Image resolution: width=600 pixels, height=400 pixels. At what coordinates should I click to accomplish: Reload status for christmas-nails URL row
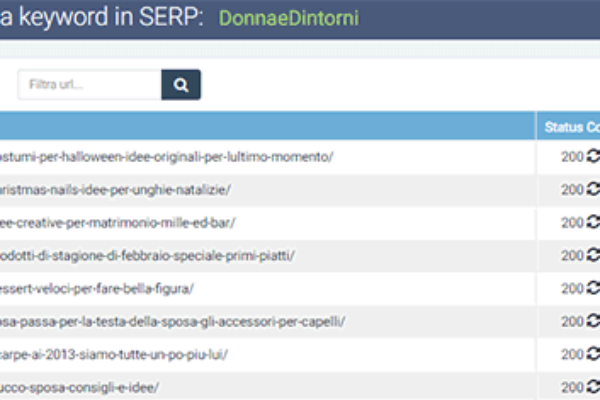592,189
